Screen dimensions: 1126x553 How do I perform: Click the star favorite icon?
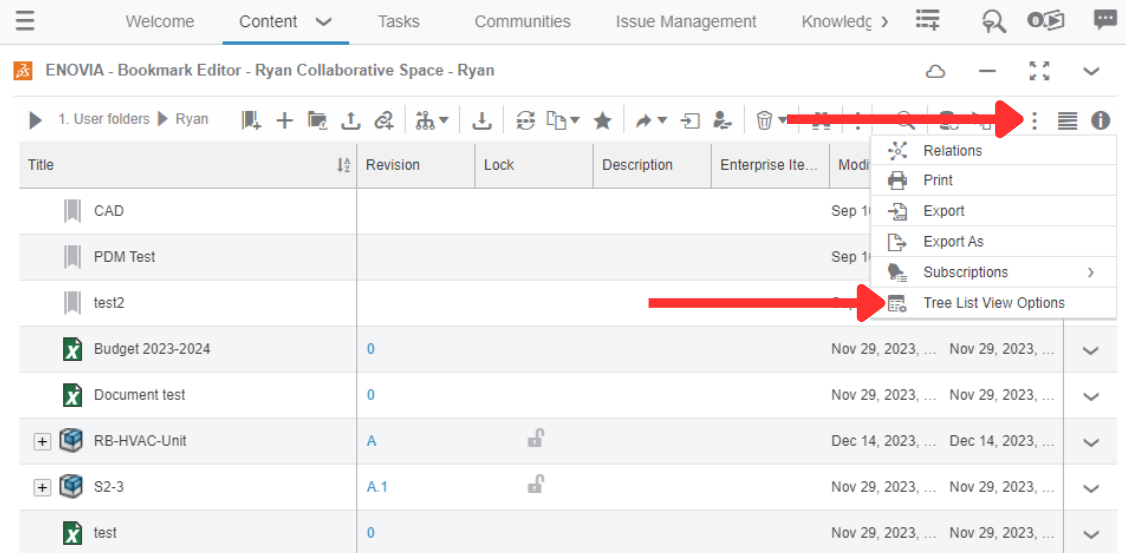pos(602,120)
